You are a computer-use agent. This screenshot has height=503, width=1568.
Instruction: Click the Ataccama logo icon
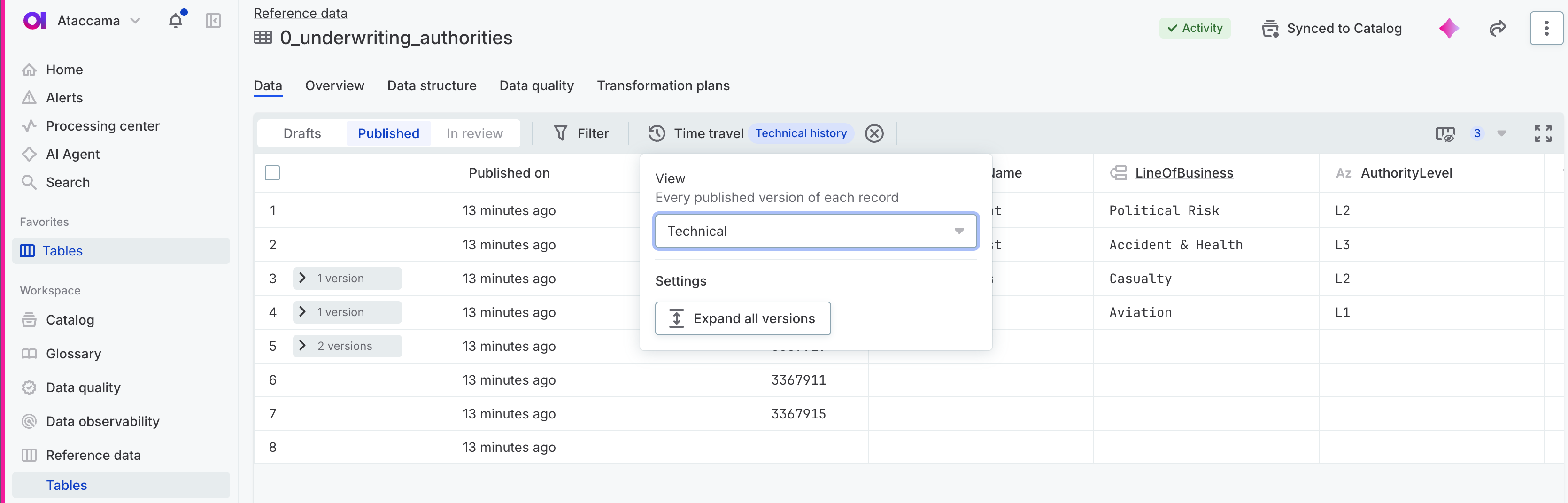point(35,21)
